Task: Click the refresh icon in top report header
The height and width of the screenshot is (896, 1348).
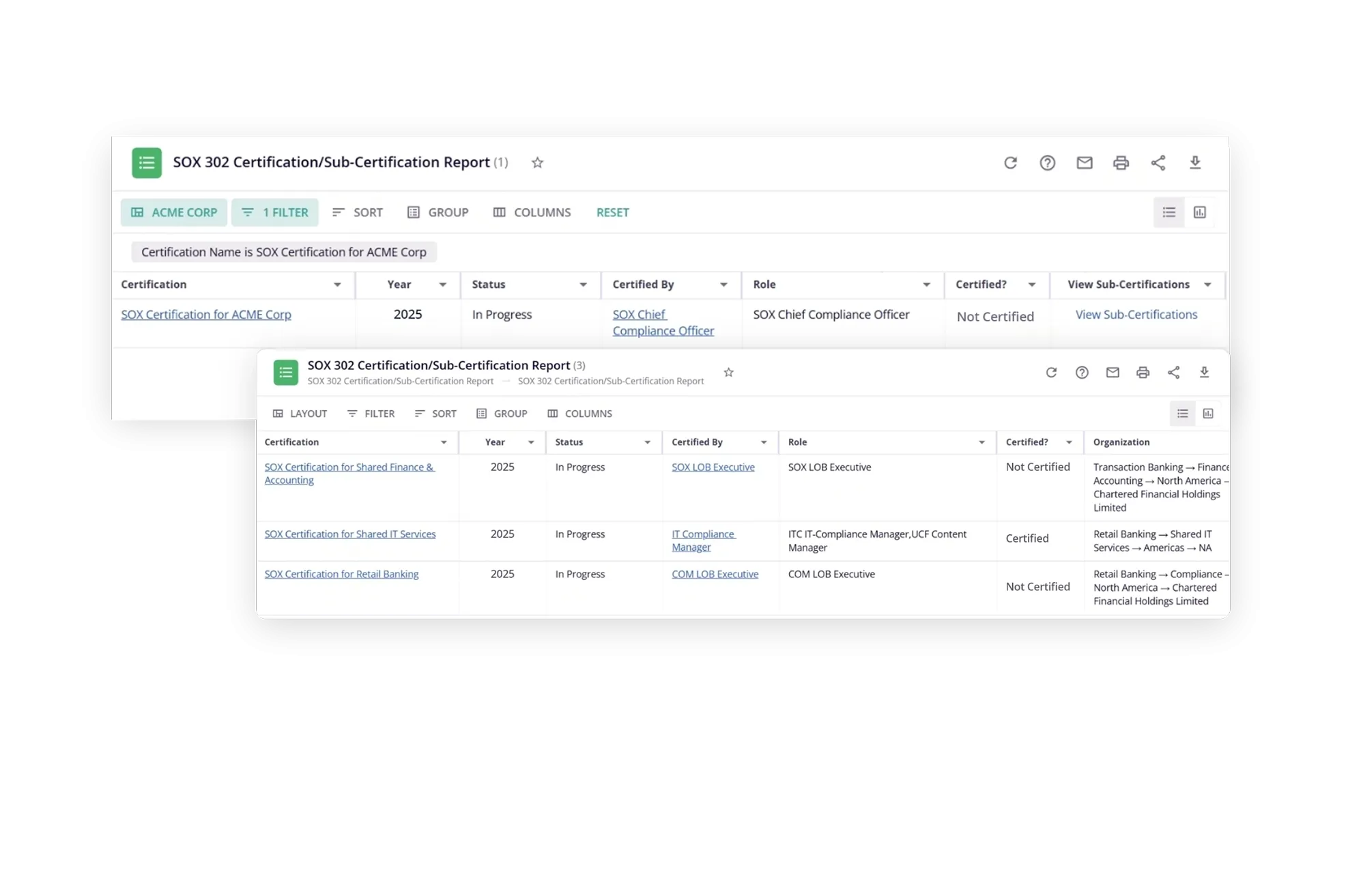Action: [x=1010, y=162]
